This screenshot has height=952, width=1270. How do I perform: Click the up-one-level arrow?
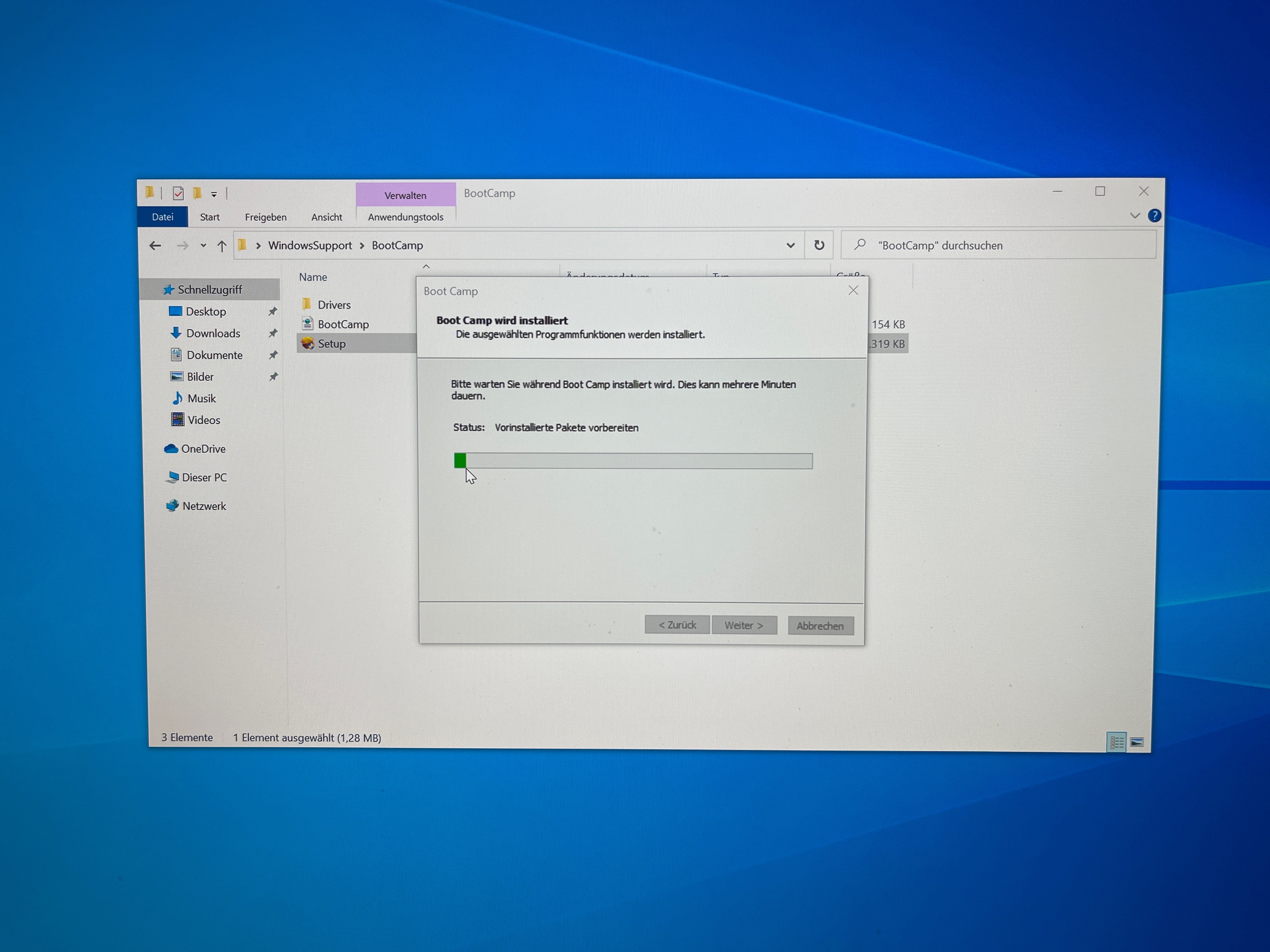coord(222,246)
